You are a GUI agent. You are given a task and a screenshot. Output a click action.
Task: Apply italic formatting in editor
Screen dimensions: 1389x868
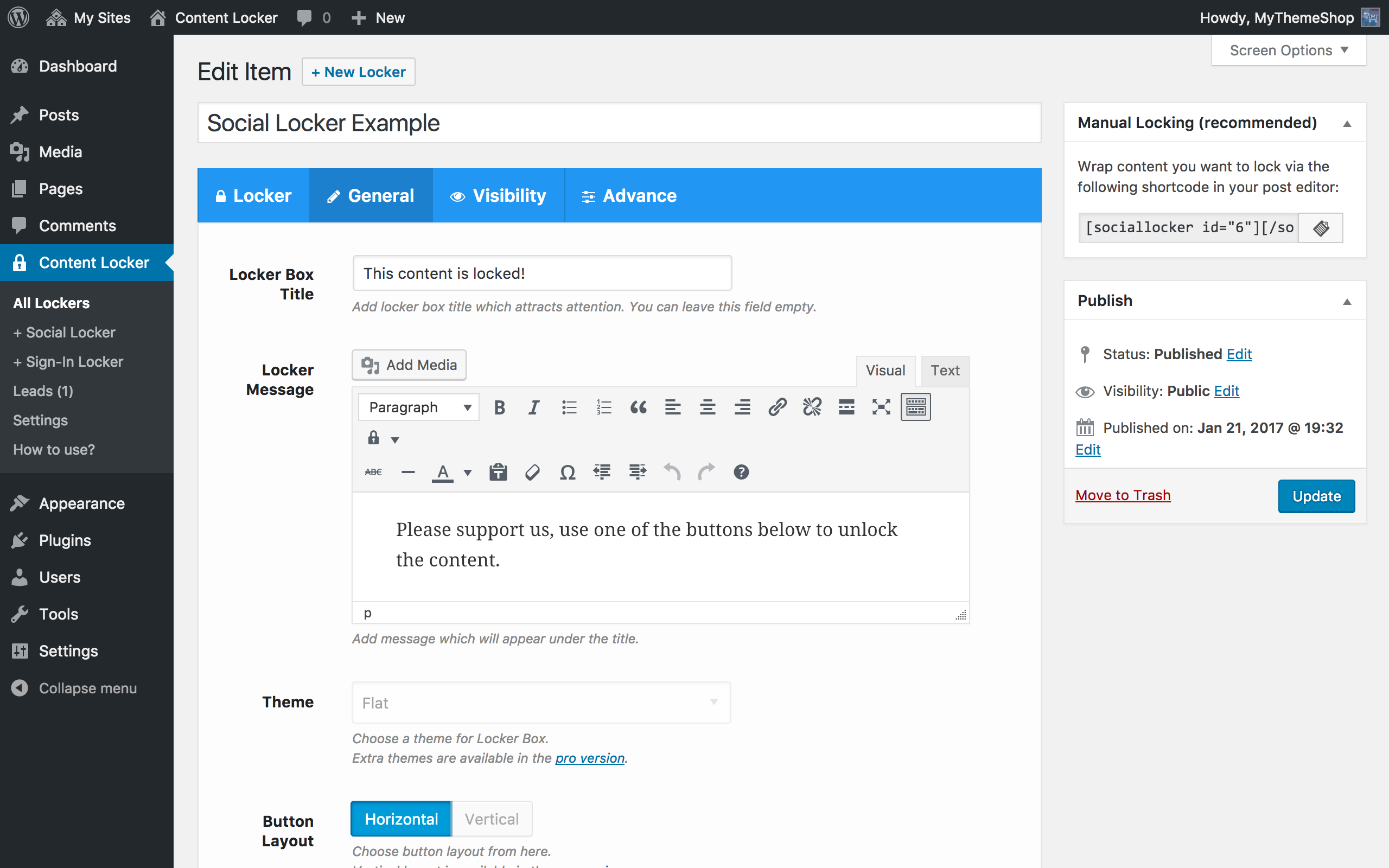(x=534, y=407)
